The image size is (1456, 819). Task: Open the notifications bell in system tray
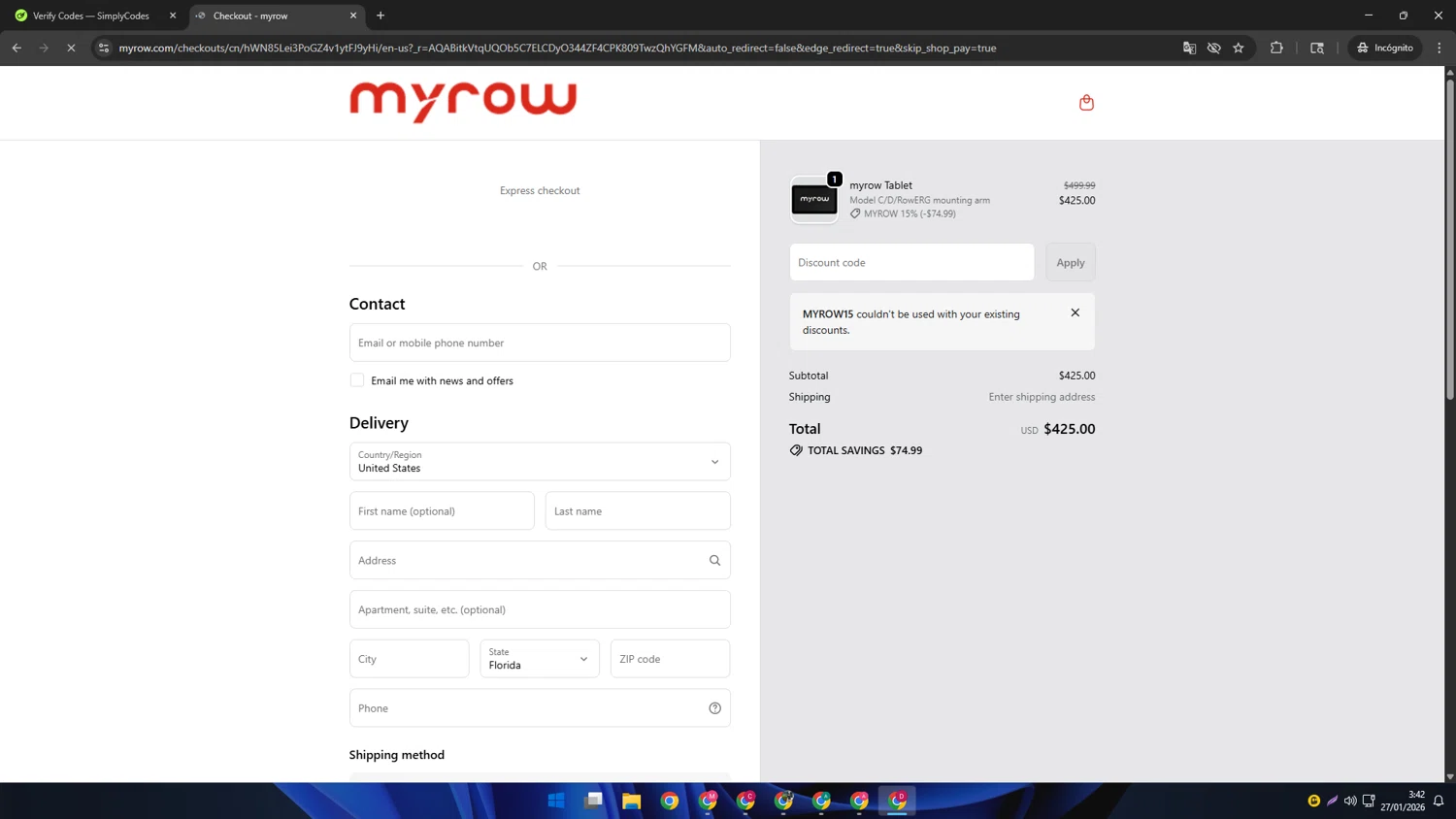1439,801
